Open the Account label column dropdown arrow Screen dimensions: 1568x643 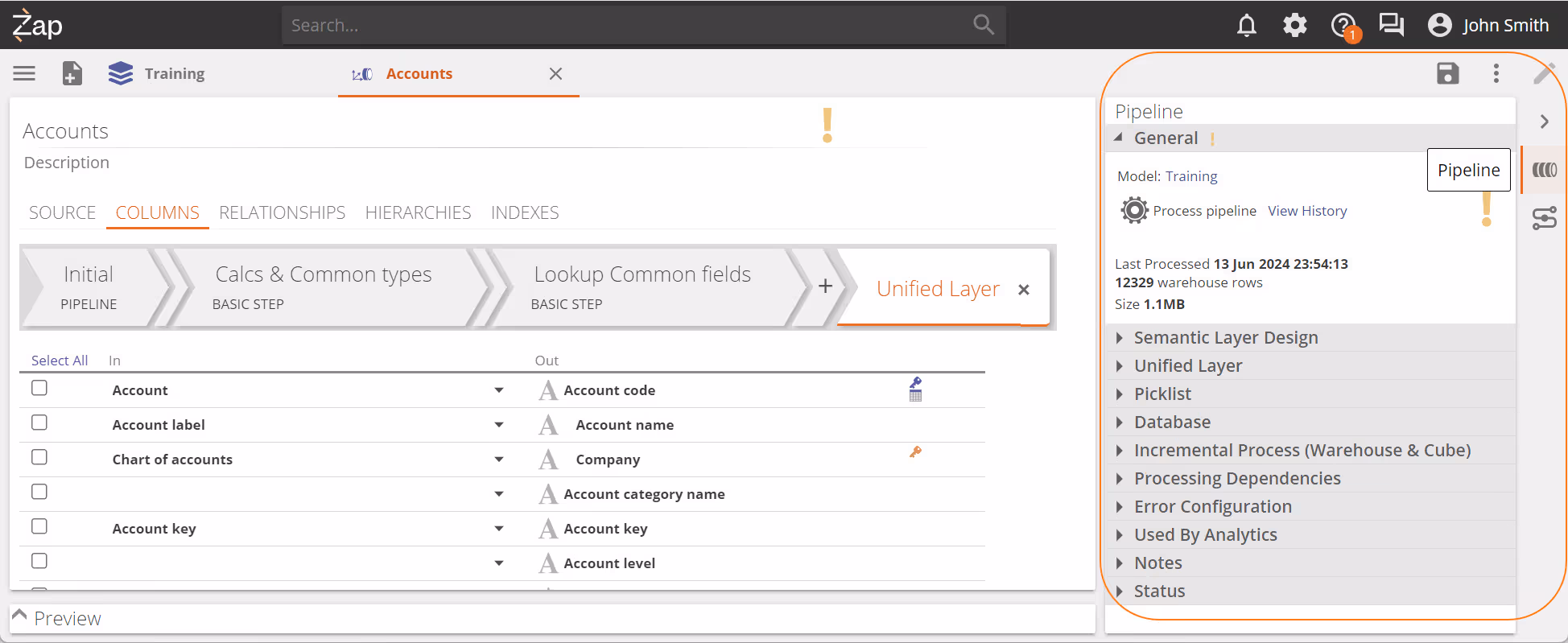pos(499,425)
